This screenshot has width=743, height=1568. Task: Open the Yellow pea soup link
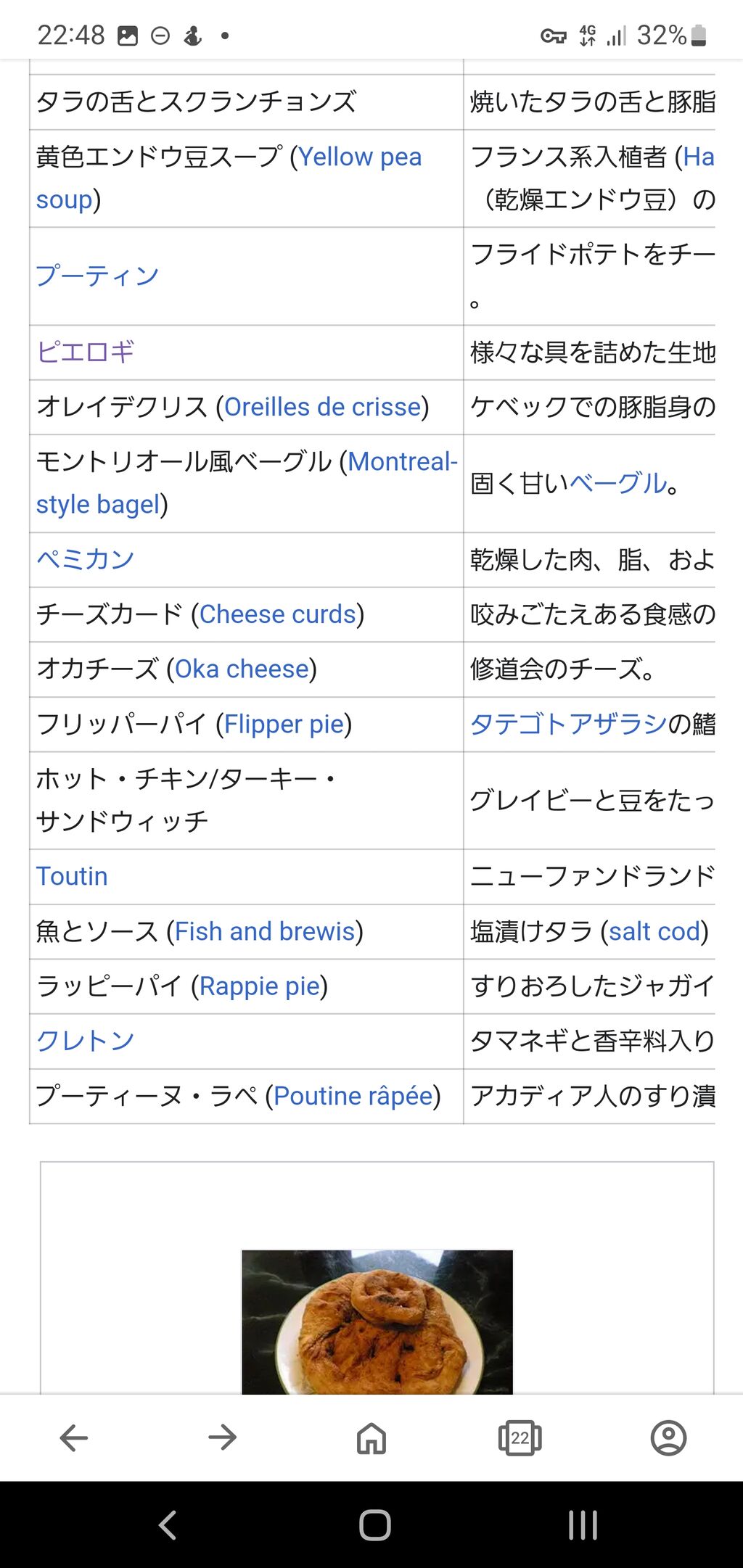tap(359, 157)
